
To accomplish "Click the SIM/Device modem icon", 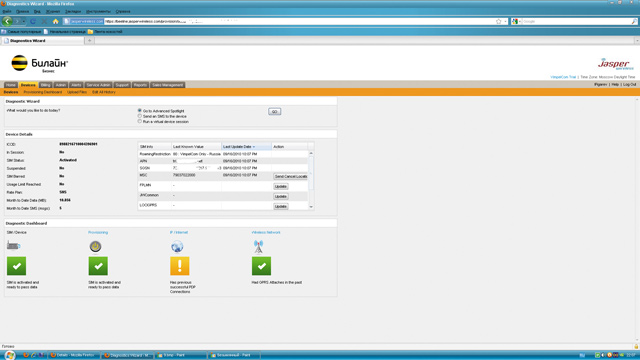I will (13, 246).
